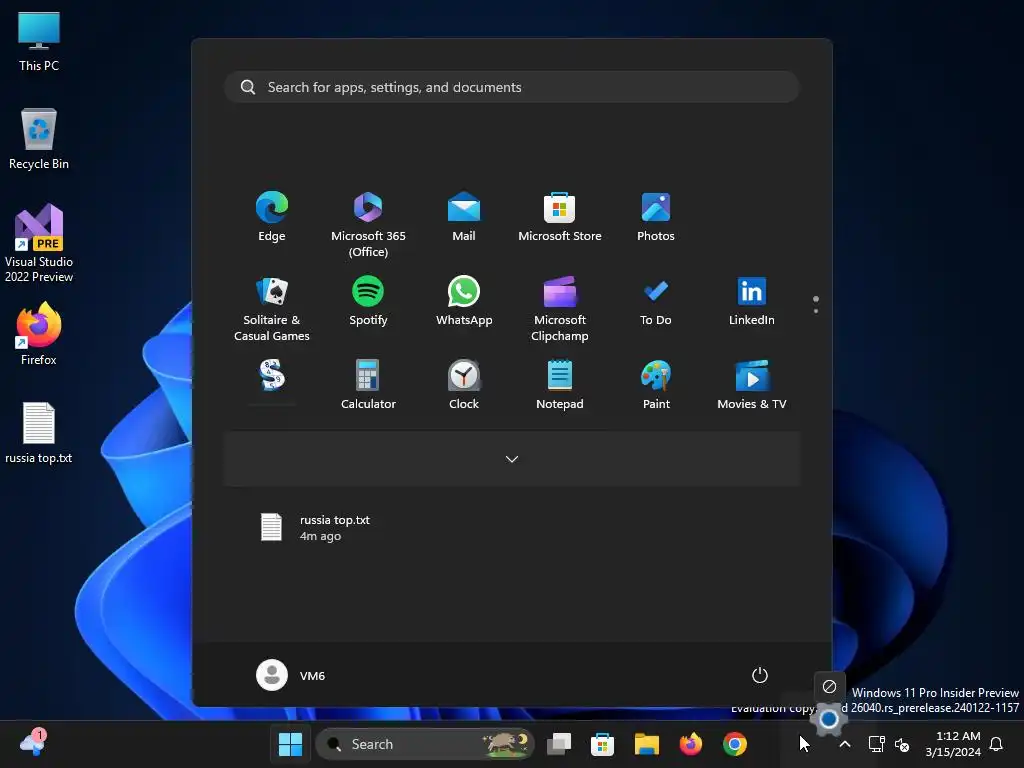
Task: Open weather widget on the taskbar
Action: tap(33, 743)
